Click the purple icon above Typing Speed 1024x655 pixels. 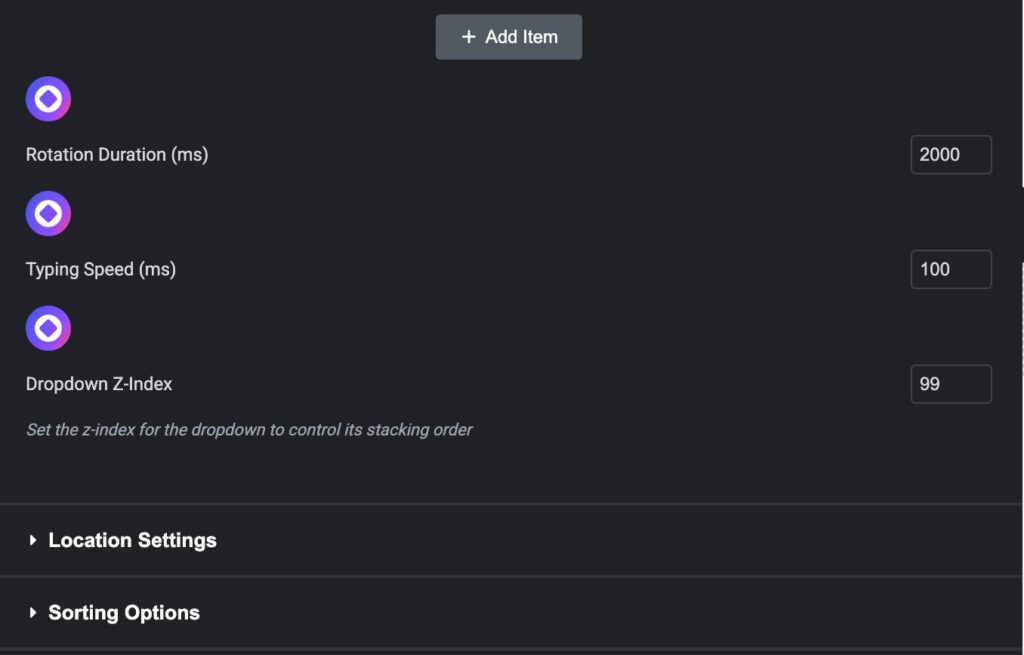(48, 213)
